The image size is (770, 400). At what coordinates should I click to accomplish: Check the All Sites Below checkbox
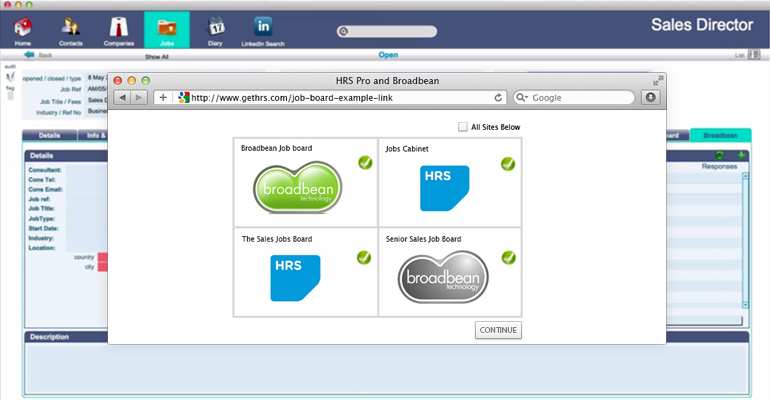[463, 127]
